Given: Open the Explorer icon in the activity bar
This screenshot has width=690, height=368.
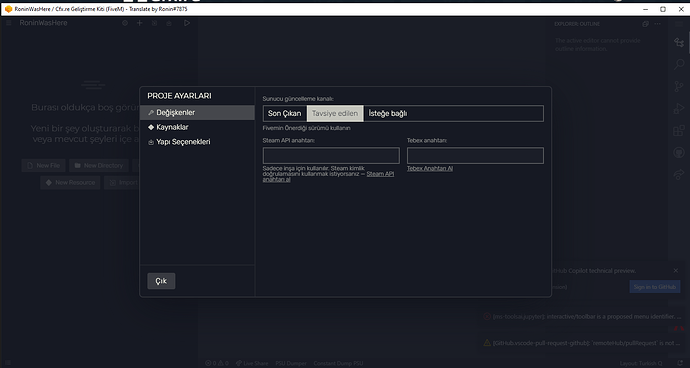Looking at the screenshot, I should [x=679, y=42].
